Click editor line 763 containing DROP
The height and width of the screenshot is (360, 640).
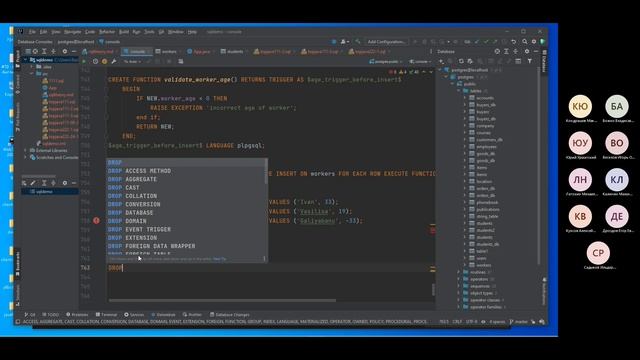(269, 268)
